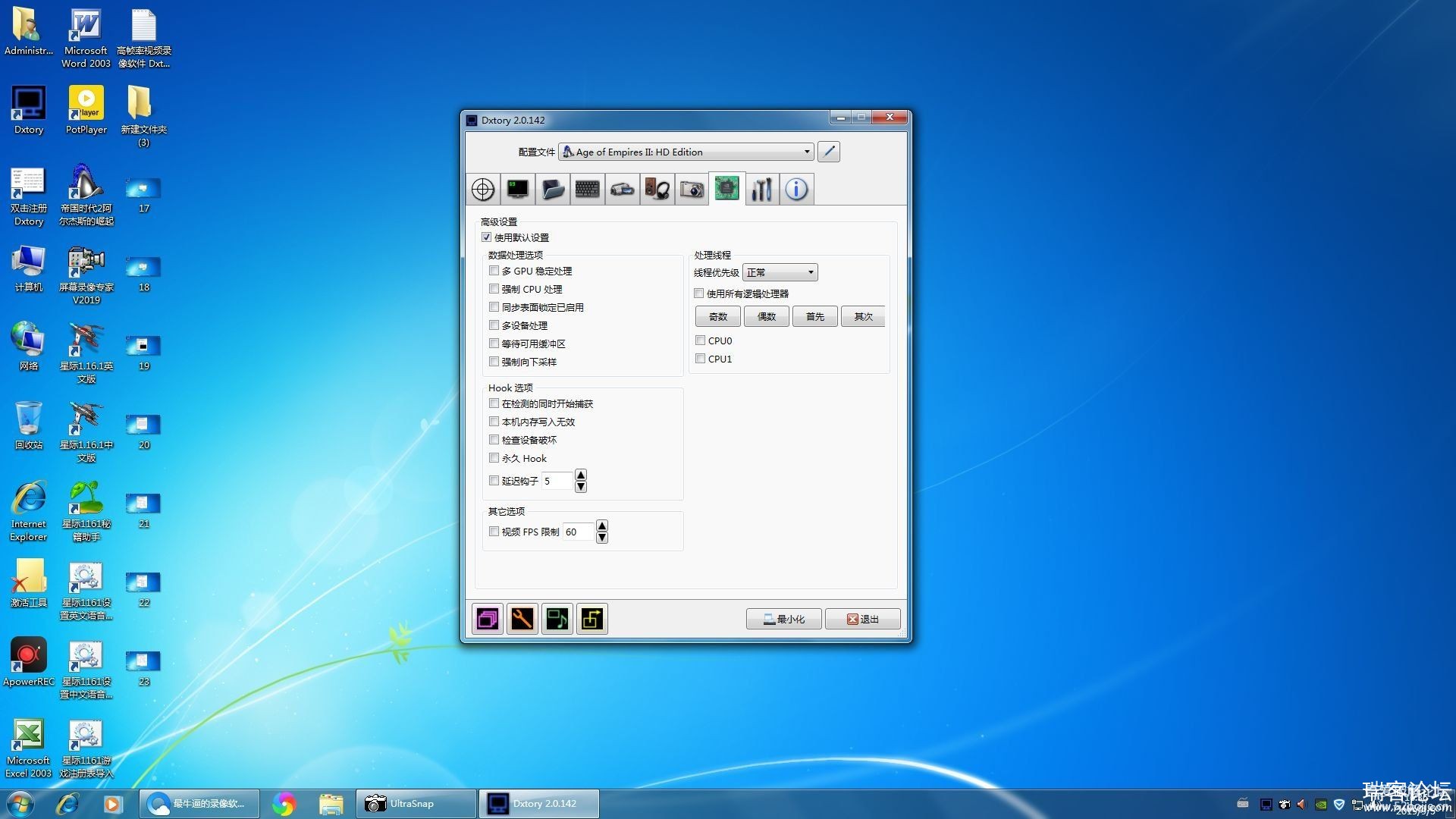The height and width of the screenshot is (819, 1456).
Task: Click the 最小化 minimize button
Action: (x=783, y=619)
